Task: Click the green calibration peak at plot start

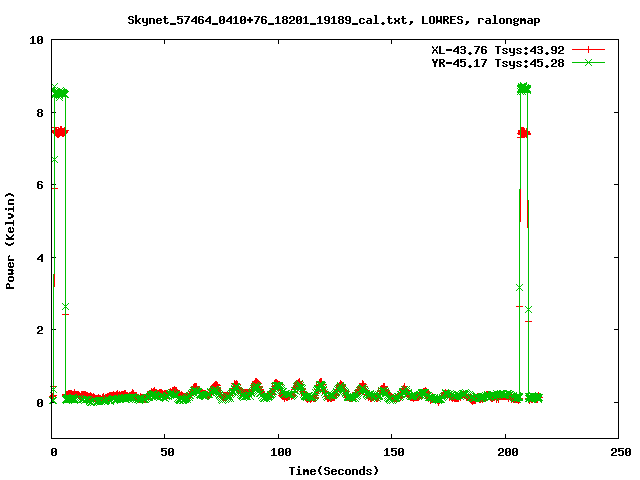Action: pos(59,93)
